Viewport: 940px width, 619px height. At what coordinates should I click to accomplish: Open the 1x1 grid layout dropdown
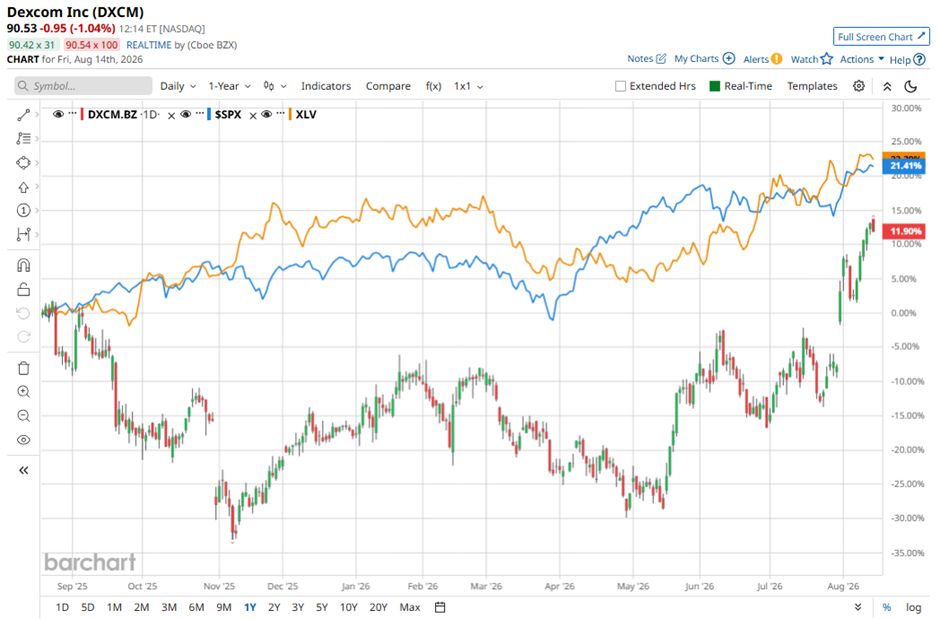(468, 86)
